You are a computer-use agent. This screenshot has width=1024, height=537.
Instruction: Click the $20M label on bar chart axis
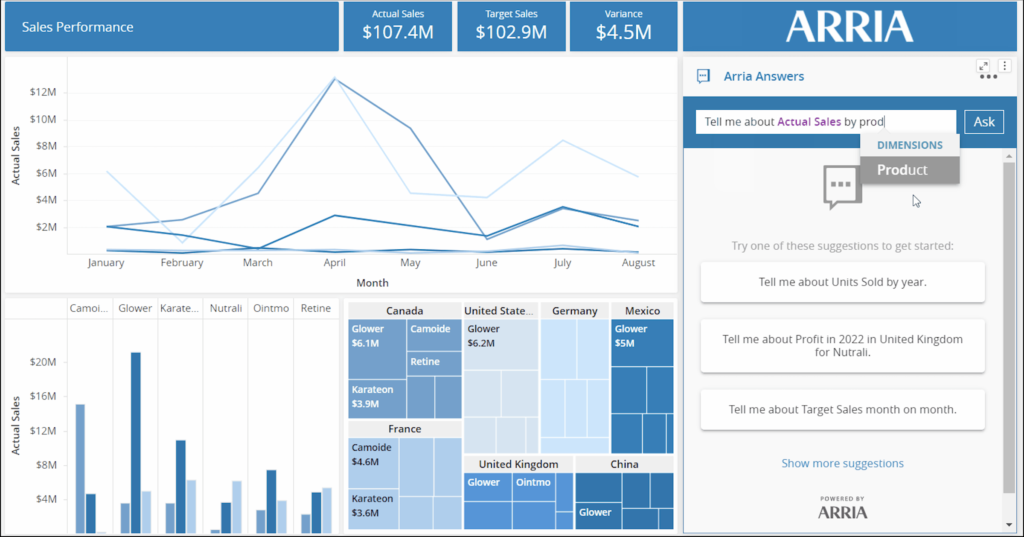click(x=43, y=362)
